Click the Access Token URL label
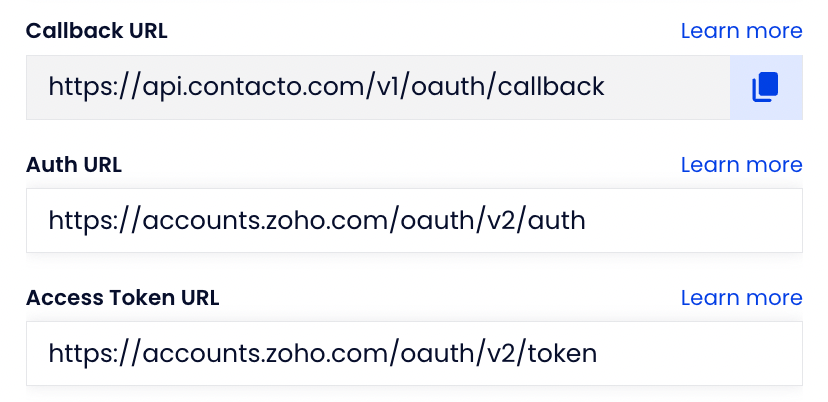This screenshot has width=828, height=402. 123,297
